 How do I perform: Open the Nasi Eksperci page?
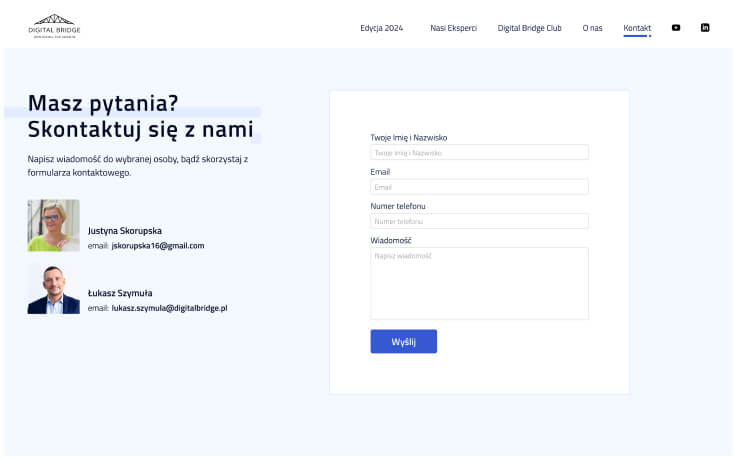pos(453,28)
